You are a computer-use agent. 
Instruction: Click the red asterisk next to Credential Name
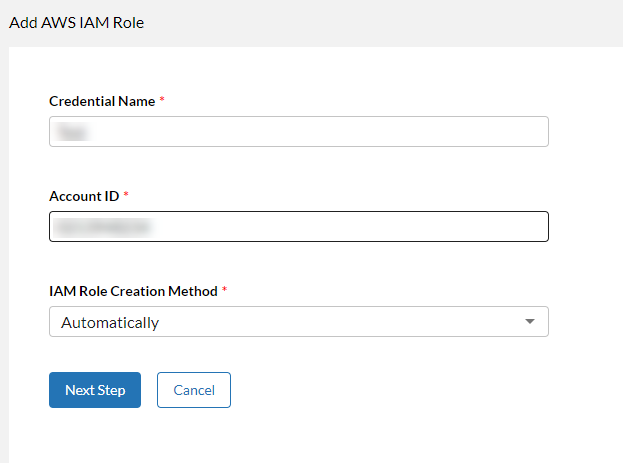coord(162,100)
